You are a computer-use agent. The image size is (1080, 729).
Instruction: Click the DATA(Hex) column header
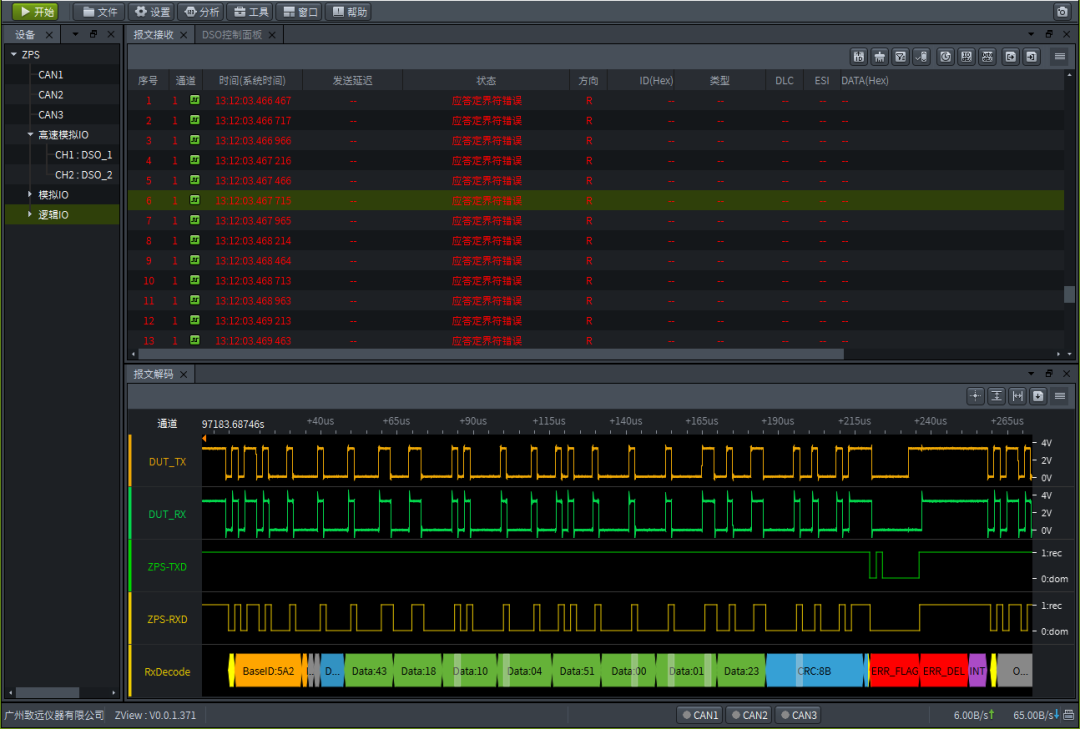864,81
